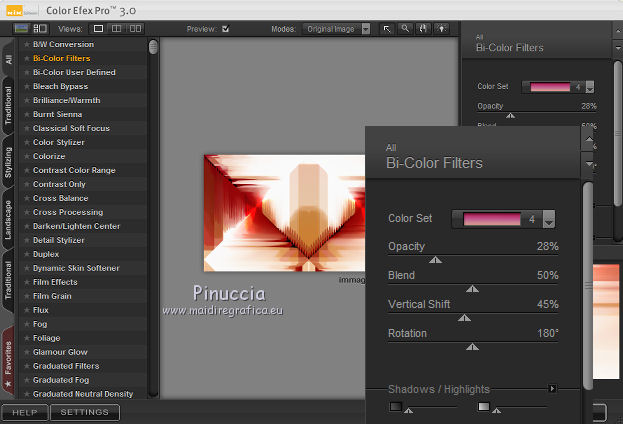Switch to the Favorites category tab
623x424 pixels.
[x=8, y=362]
